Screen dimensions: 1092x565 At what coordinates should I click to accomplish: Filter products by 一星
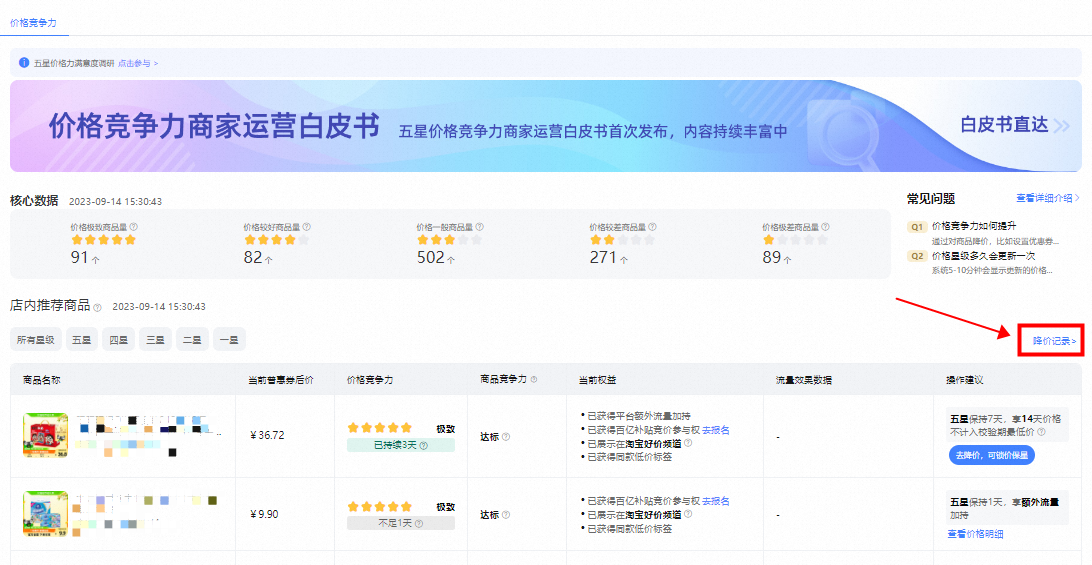(x=229, y=340)
